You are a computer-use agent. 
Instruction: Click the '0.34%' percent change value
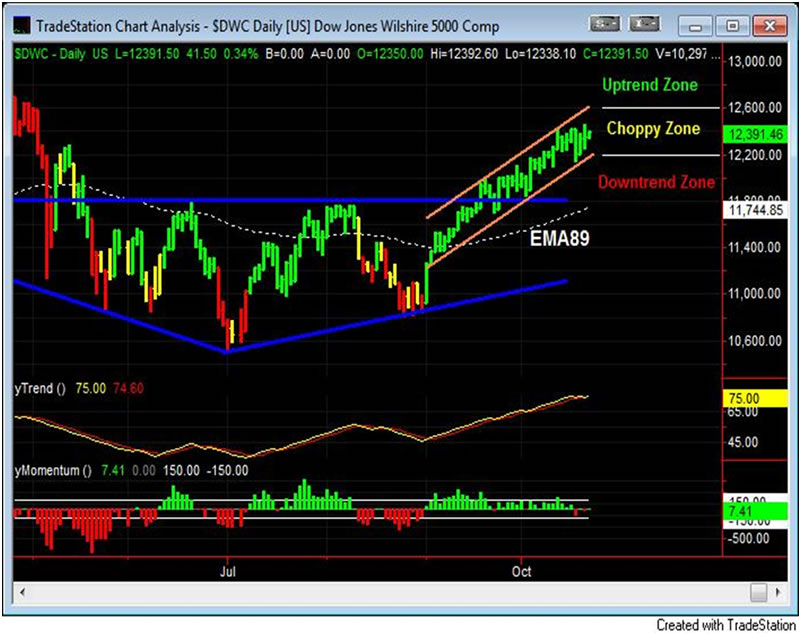pyautogui.click(x=240, y=54)
